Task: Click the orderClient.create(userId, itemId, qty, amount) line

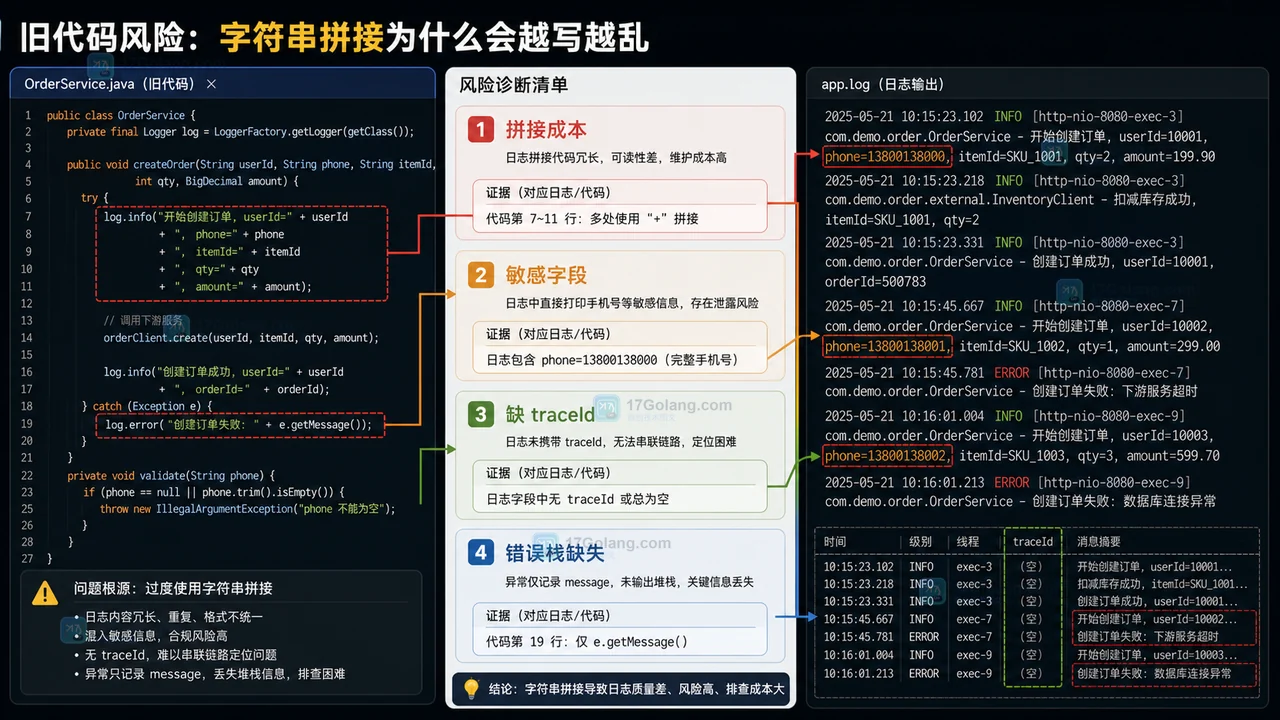Action: click(241, 338)
